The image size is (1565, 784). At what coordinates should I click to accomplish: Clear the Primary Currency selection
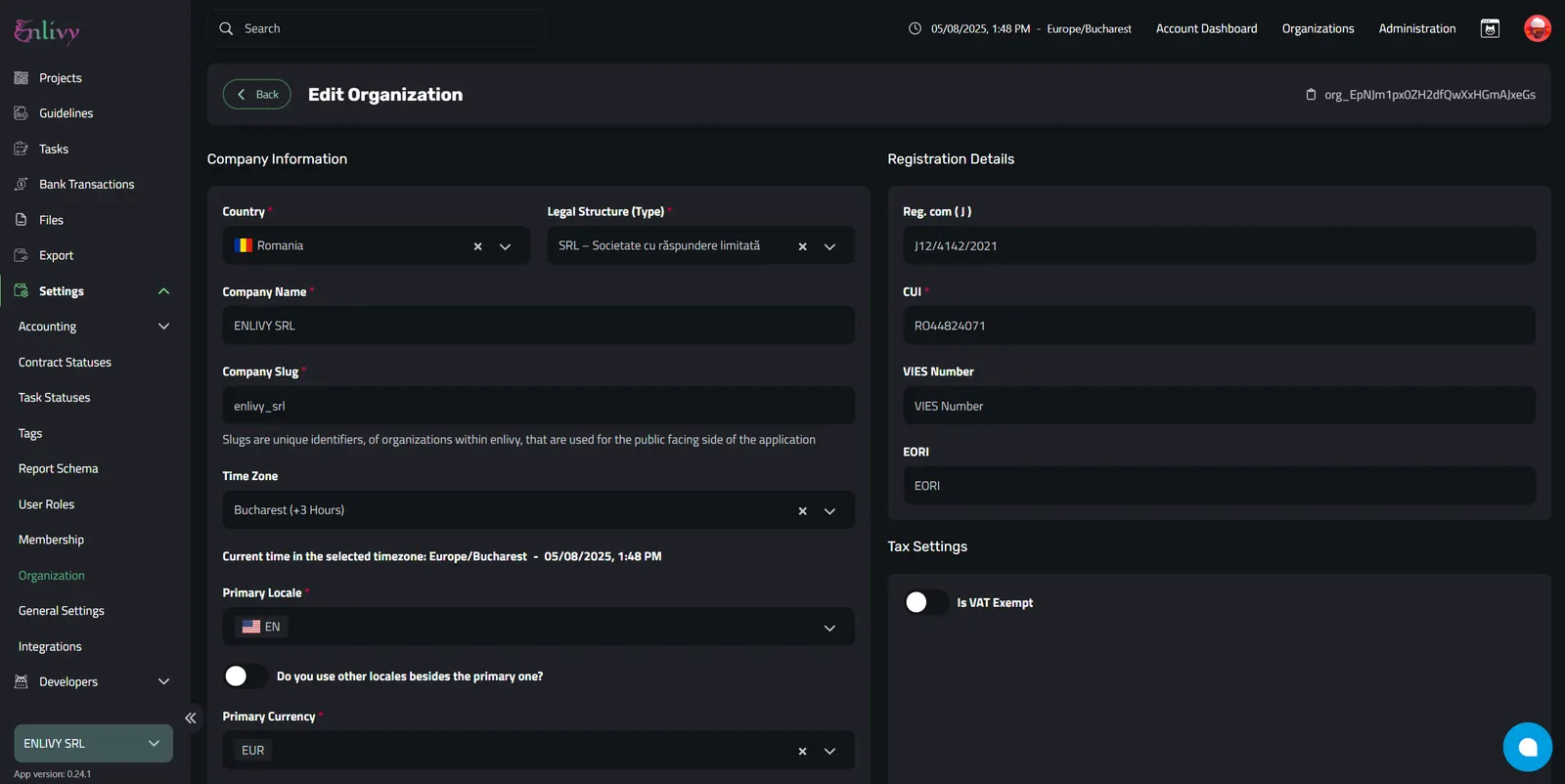pos(802,751)
